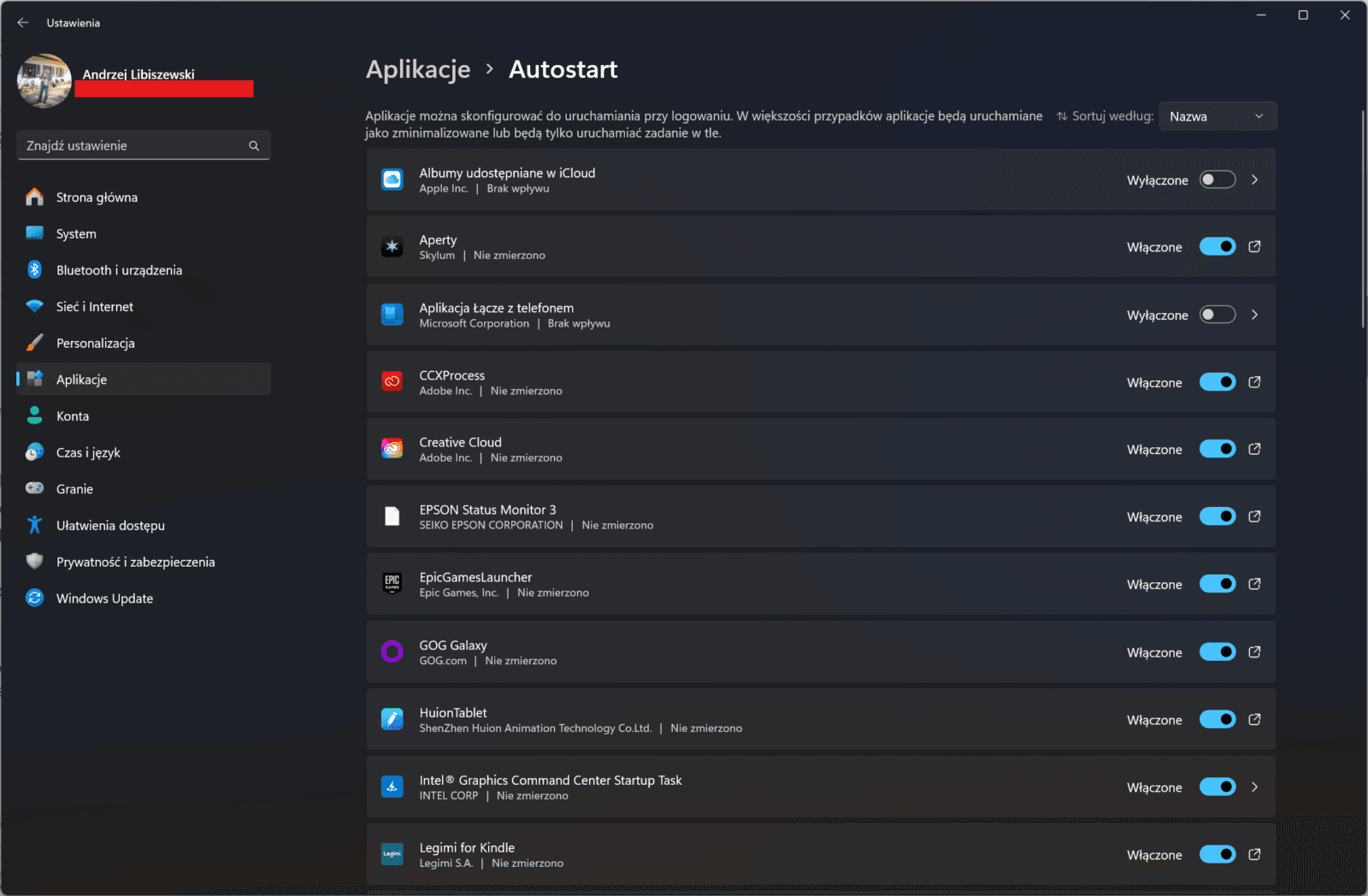The image size is (1368, 896).
Task: Select System in sidebar
Action: pos(144,233)
